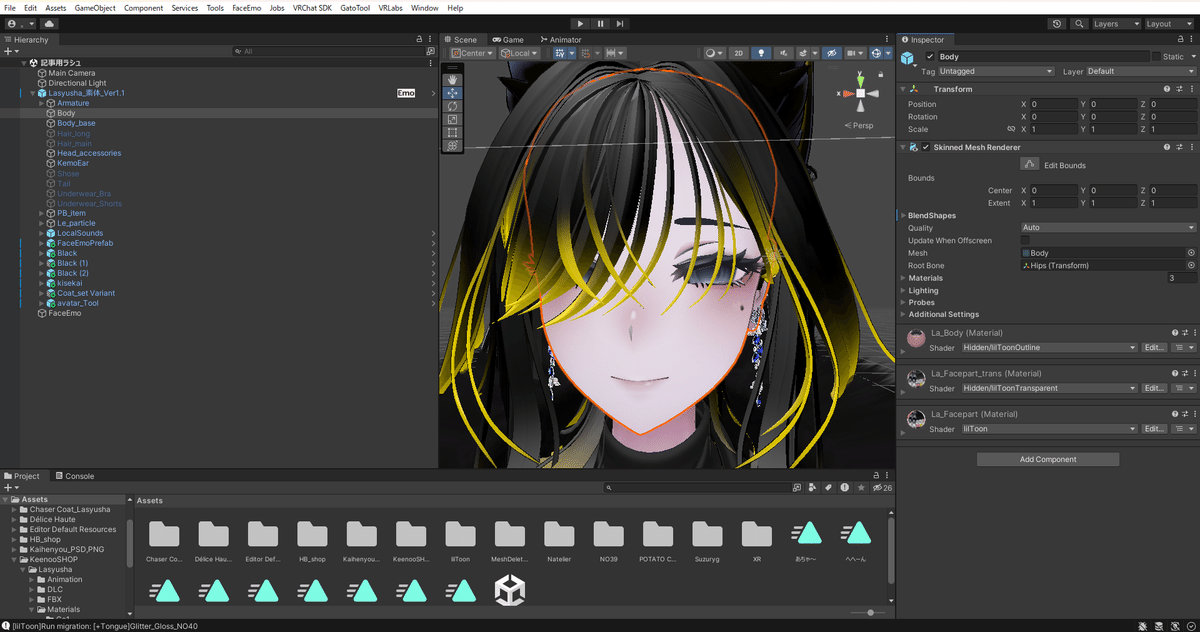Open the VRChat SDK menu
The height and width of the screenshot is (632, 1200).
click(x=312, y=8)
